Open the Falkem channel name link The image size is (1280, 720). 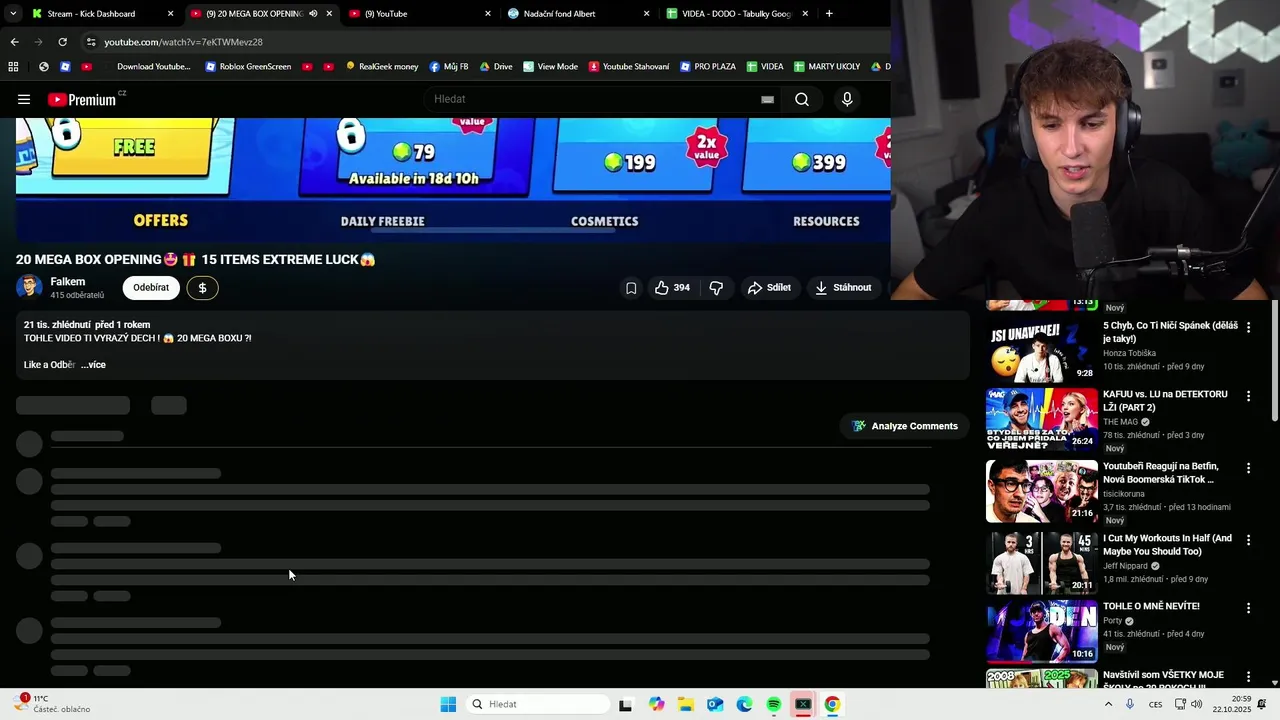[x=68, y=282]
